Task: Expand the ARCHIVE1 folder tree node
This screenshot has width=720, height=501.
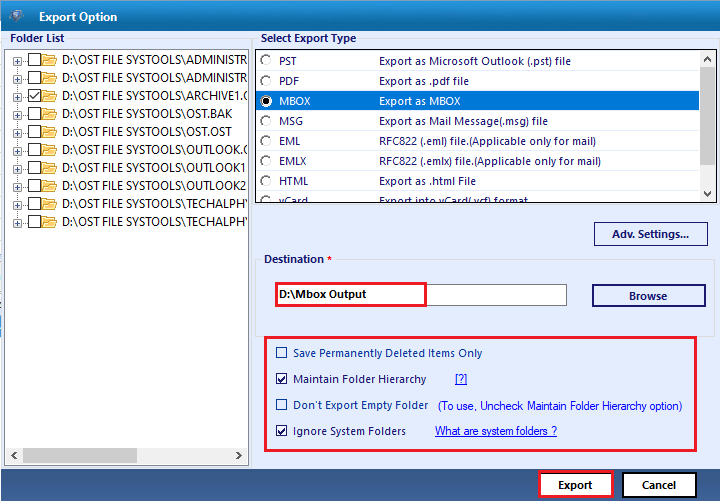Action: click(17, 97)
